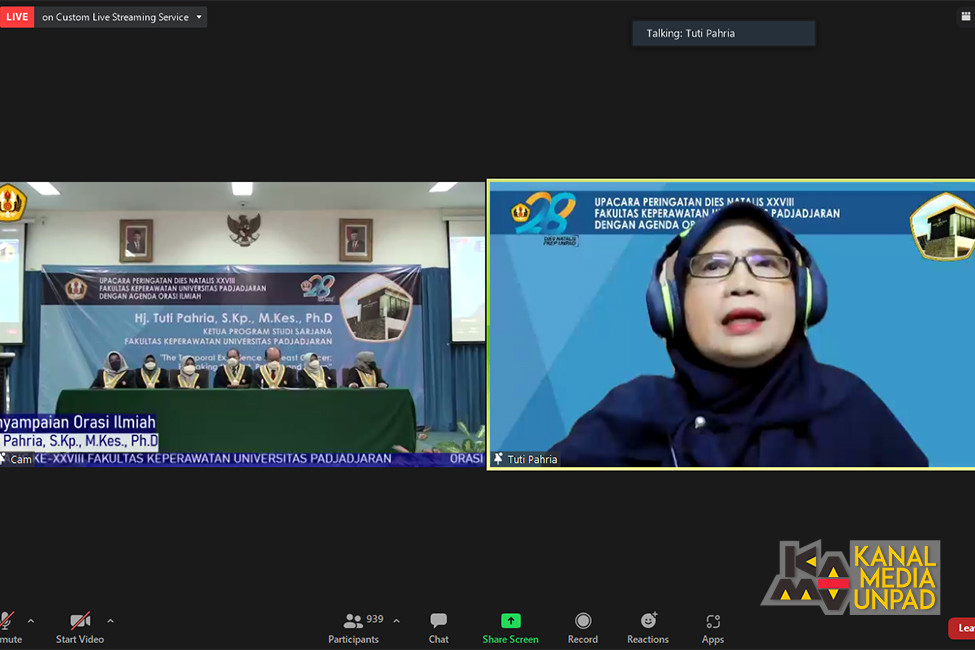Open the Participants panel icon
This screenshot has height=650, width=975.
coord(353,621)
